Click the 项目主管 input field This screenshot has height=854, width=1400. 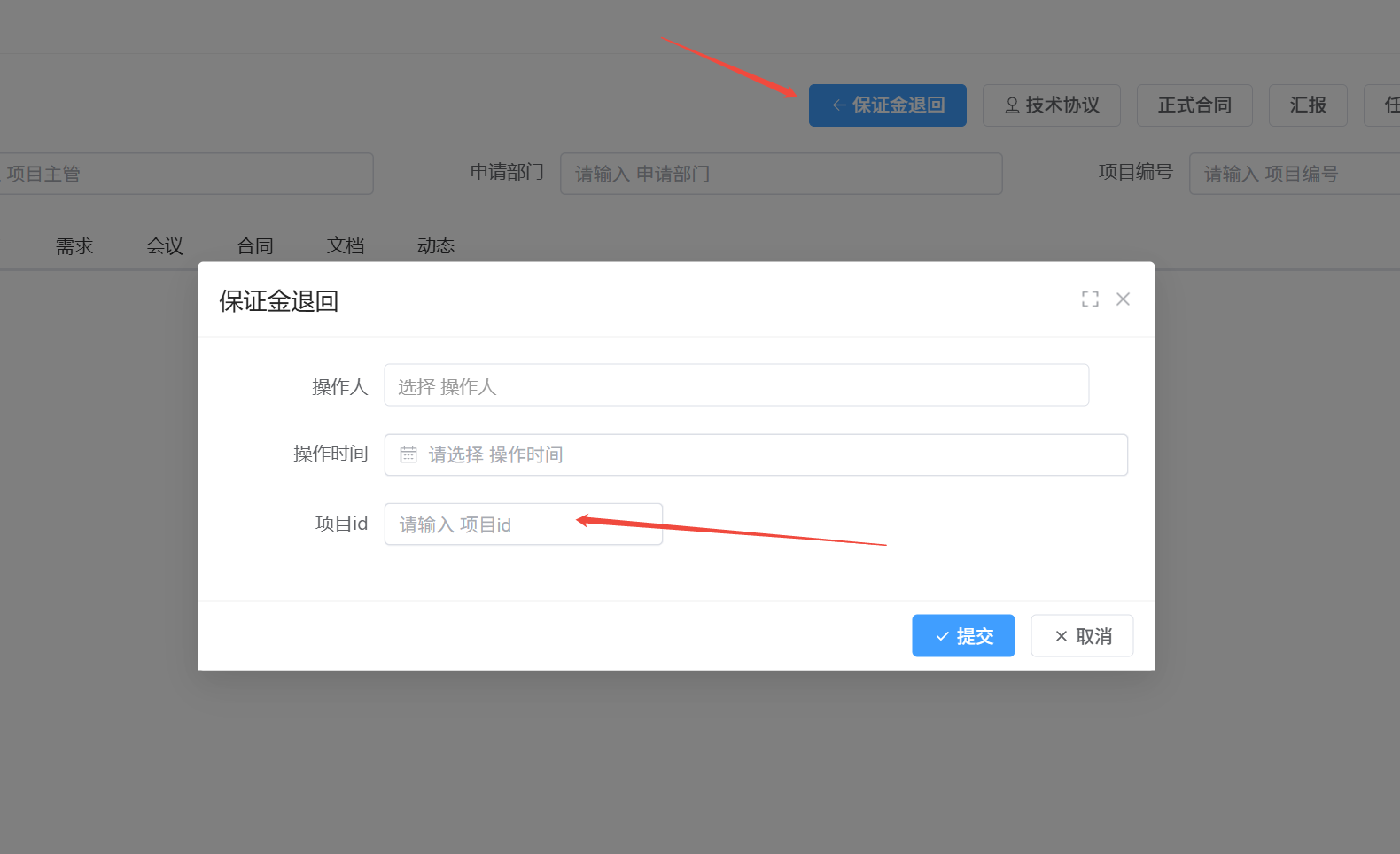pyautogui.click(x=186, y=174)
